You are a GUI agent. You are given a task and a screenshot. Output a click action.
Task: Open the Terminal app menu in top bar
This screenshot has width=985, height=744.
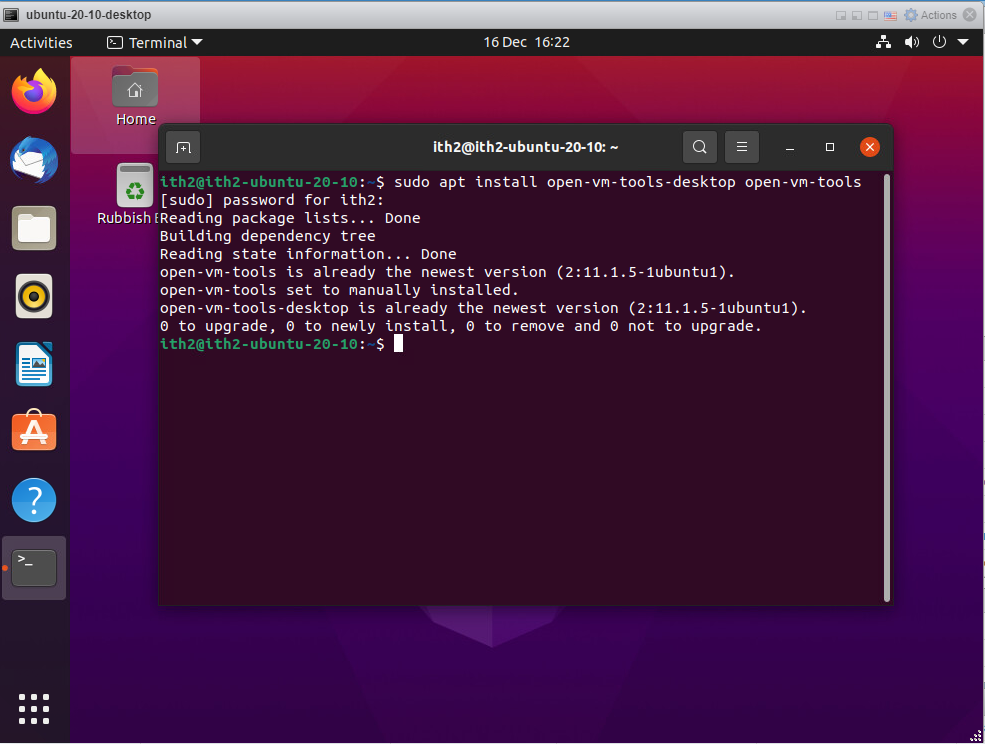[155, 42]
